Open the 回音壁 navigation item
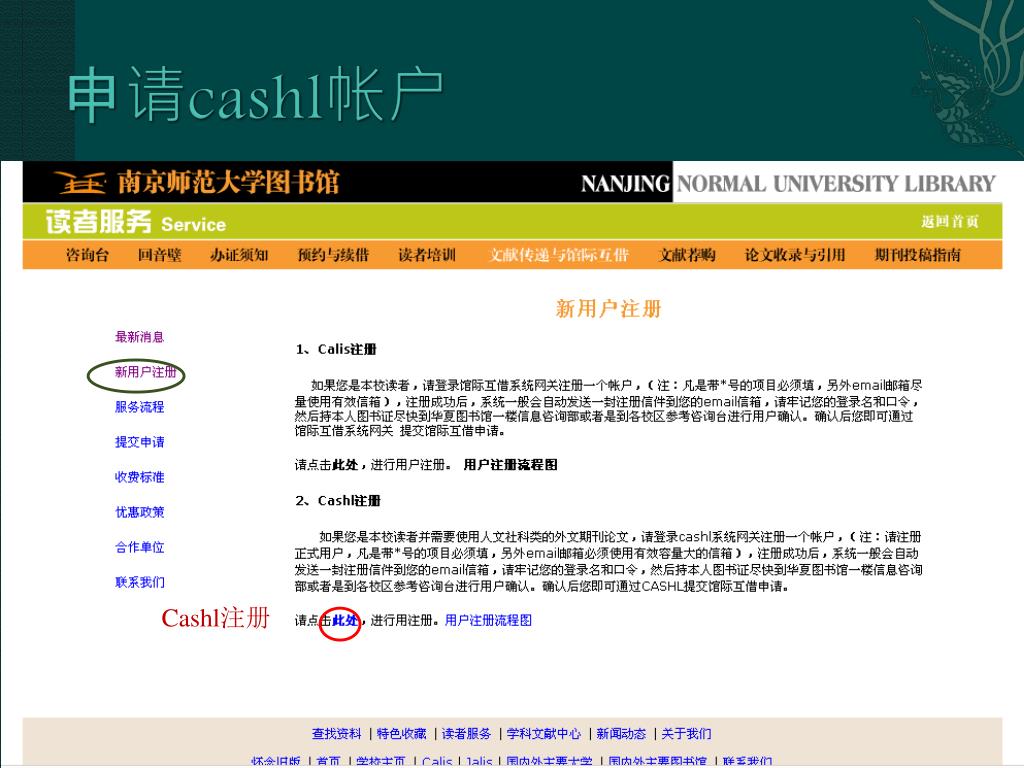1024x768 pixels. click(x=159, y=255)
